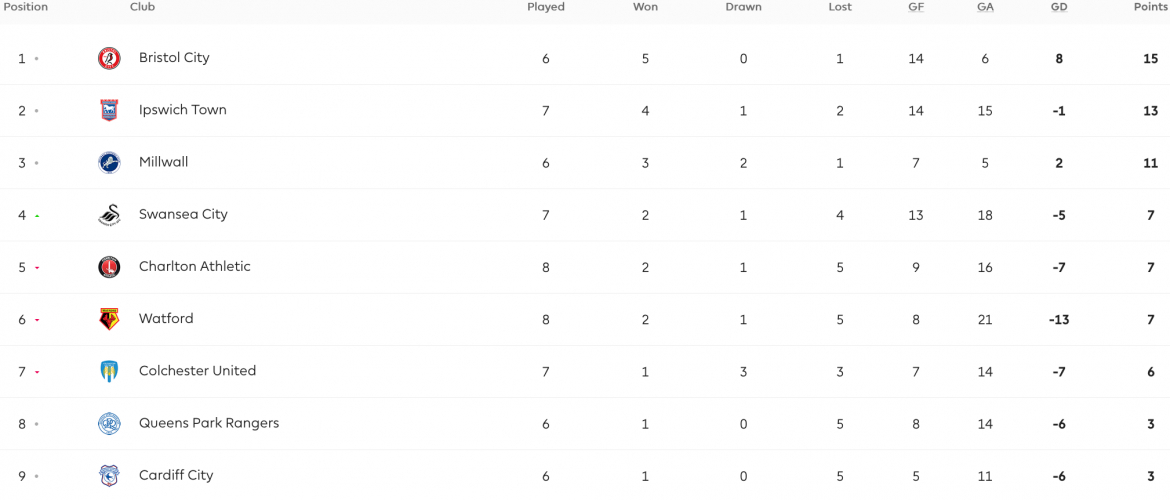Click the Charlton Athletic badge
1170x500 pixels.
[x=110, y=267]
